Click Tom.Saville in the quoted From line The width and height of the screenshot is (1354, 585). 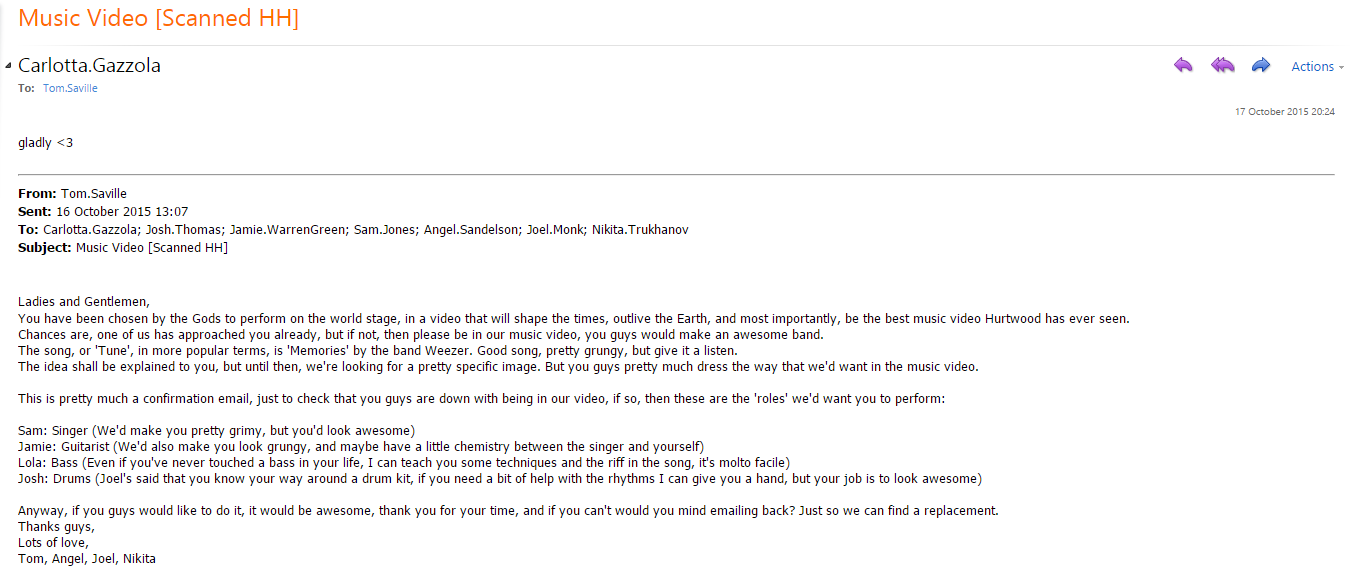coord(94,194)
